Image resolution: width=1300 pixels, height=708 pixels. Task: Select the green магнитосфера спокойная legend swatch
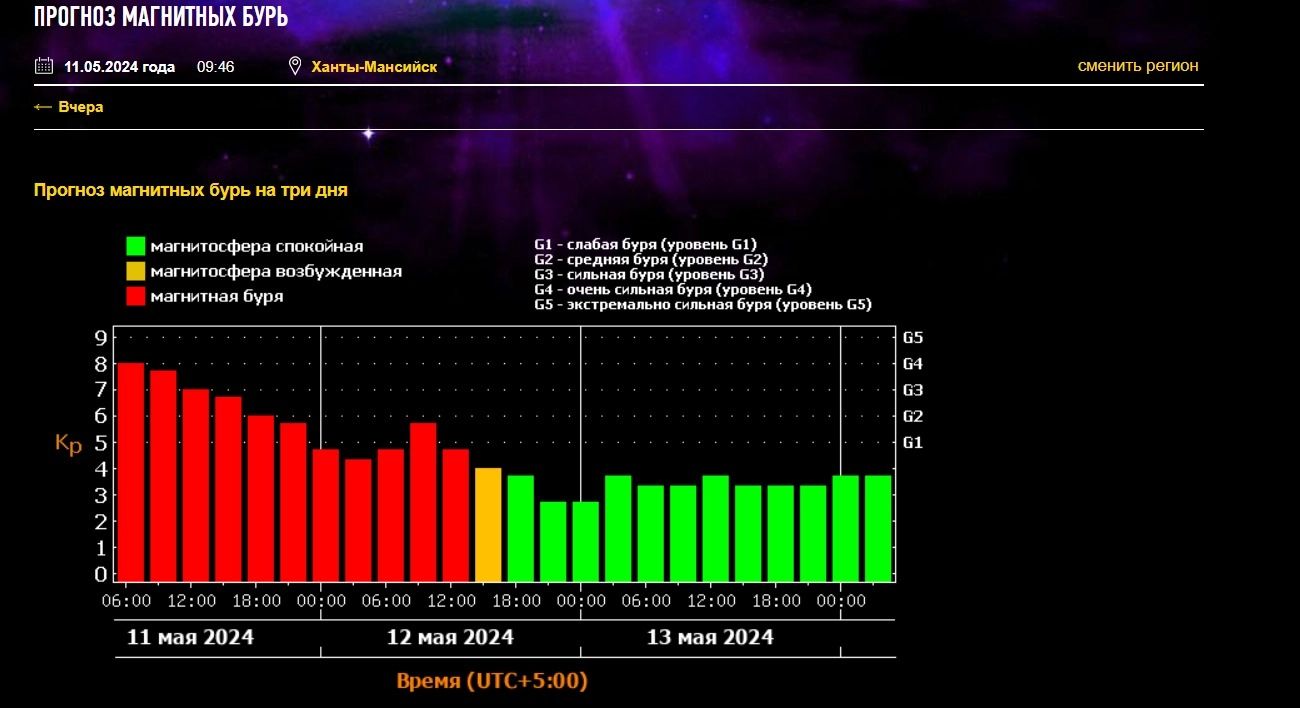136,246
